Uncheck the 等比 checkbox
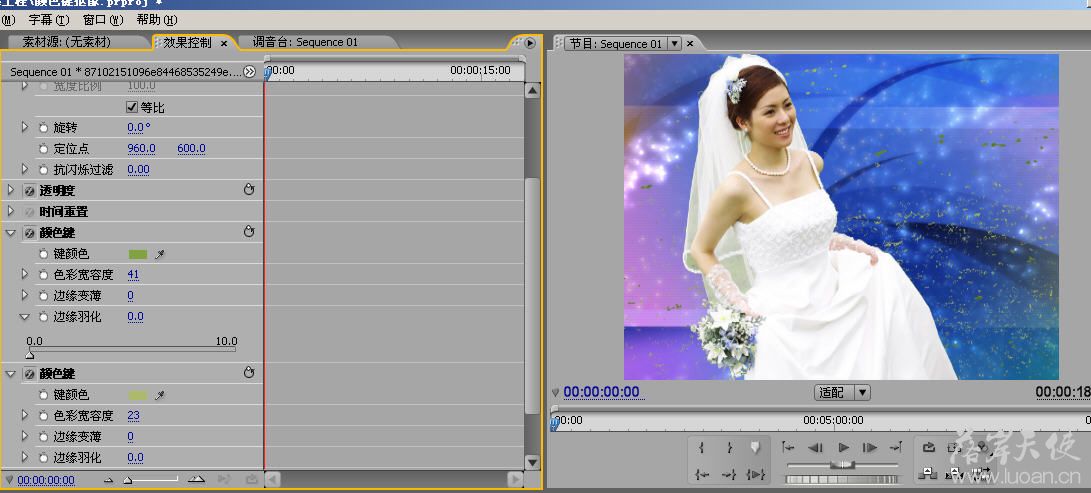The height and width of the screenshot is (493, 1091). pyautogui.click(x=132, y=107)
